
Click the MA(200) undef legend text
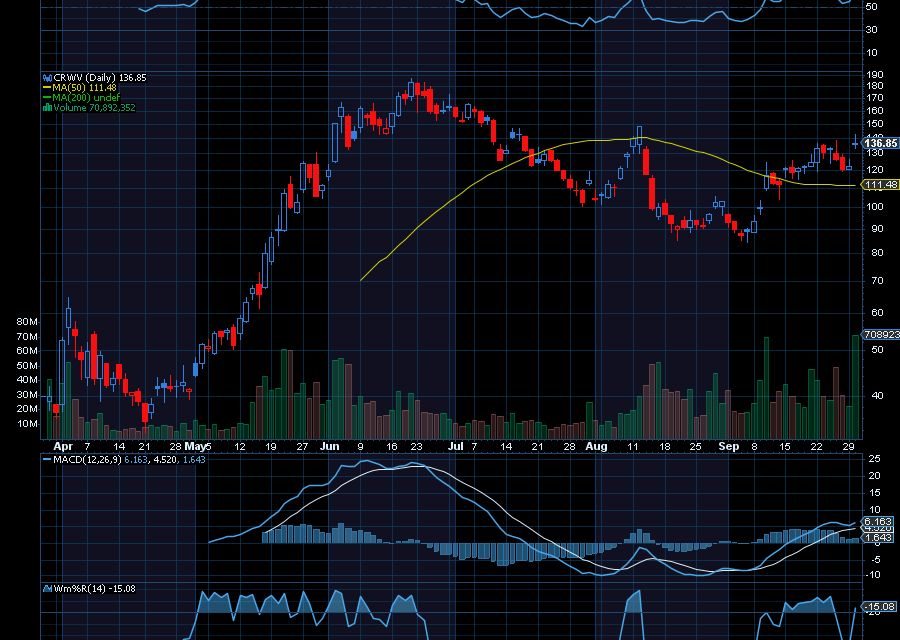pyautogui.click(x=93, y=97)
